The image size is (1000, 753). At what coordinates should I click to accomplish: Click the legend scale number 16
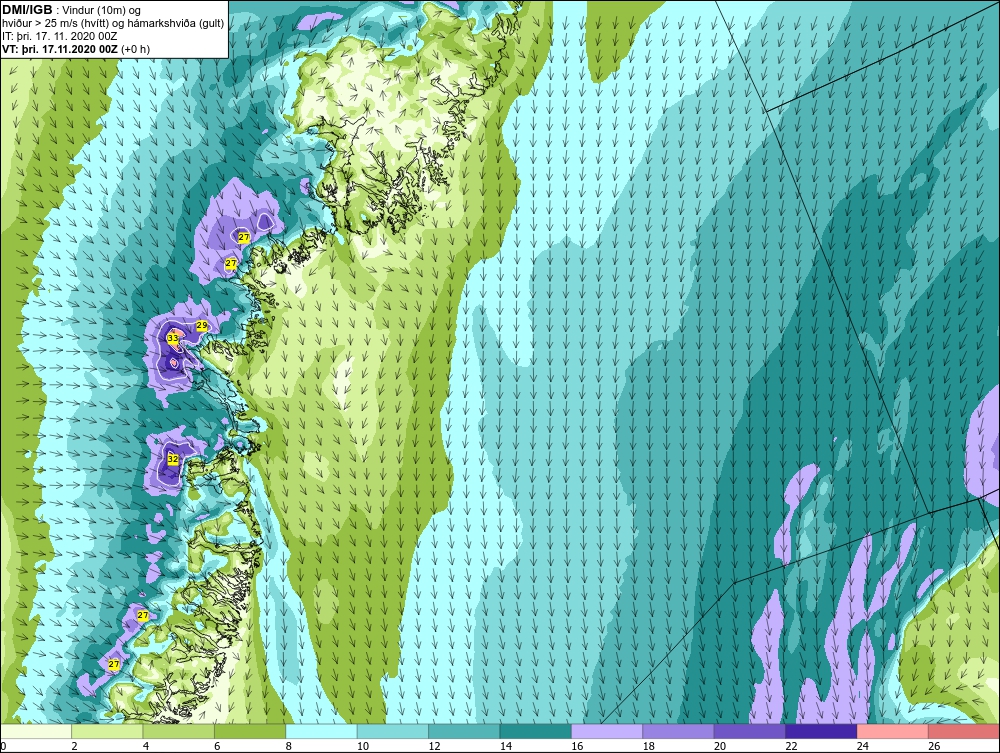(x=577, y=747)
